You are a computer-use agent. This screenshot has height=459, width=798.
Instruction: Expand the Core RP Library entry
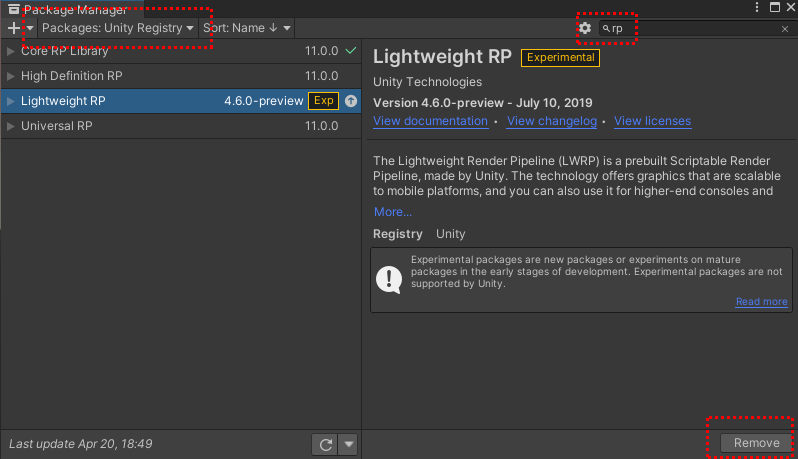click(10, 51)
